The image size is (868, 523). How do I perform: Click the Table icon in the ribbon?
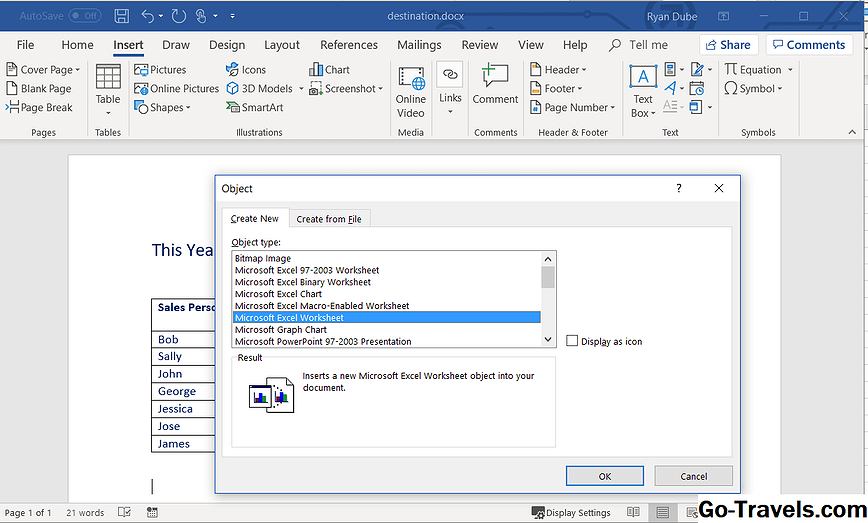tap(108, 79)
